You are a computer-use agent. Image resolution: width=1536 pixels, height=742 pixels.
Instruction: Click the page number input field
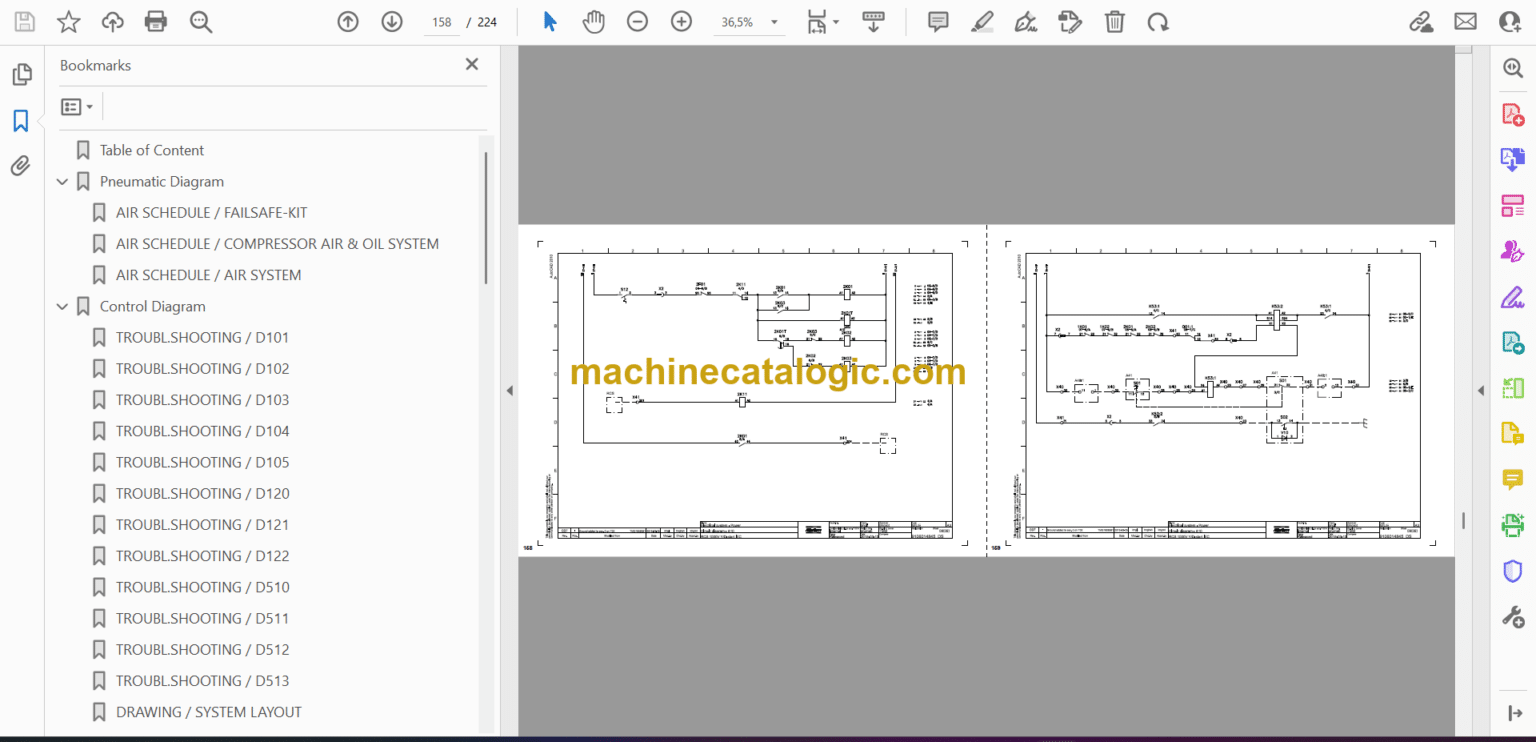point(440,21)
